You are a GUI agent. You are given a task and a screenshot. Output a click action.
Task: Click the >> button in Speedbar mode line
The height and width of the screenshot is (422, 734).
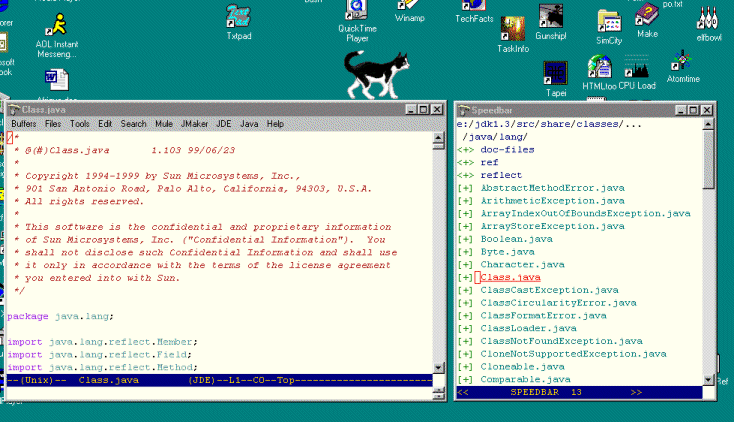636,393
